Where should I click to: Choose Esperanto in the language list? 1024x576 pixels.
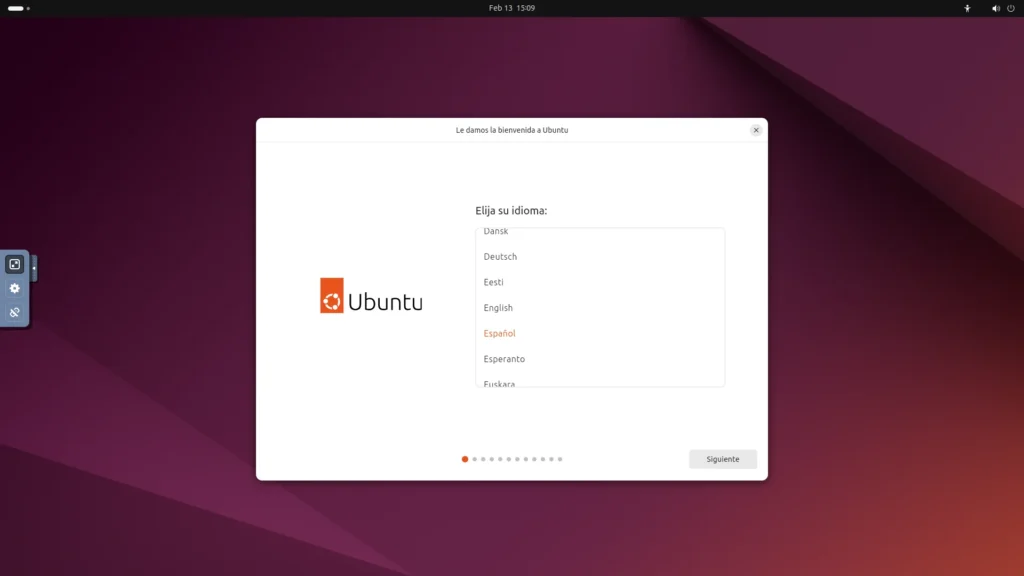[504, 359]
